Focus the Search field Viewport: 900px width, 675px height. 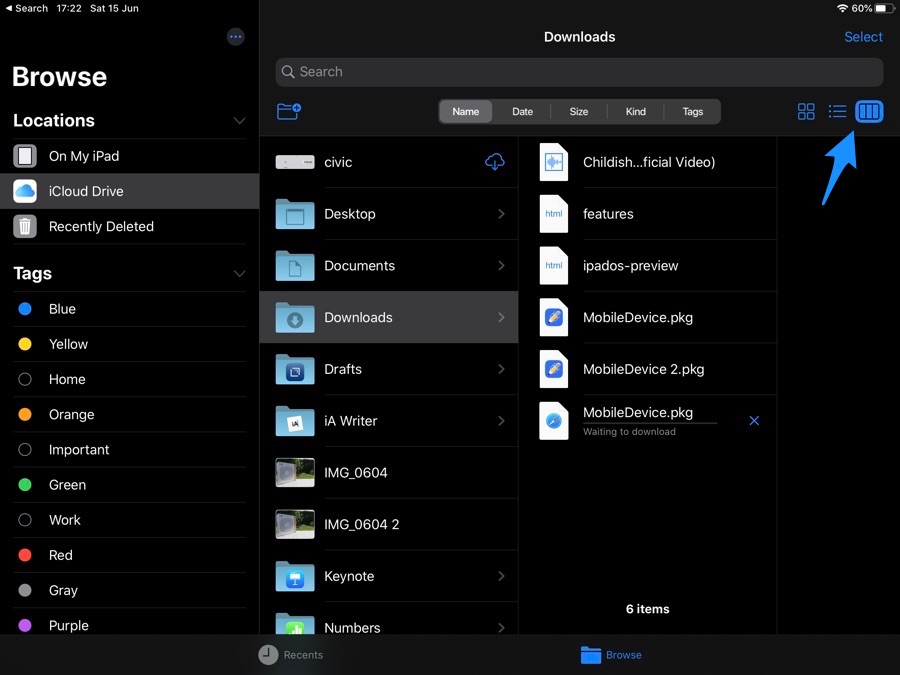click(x=579, y=72)
